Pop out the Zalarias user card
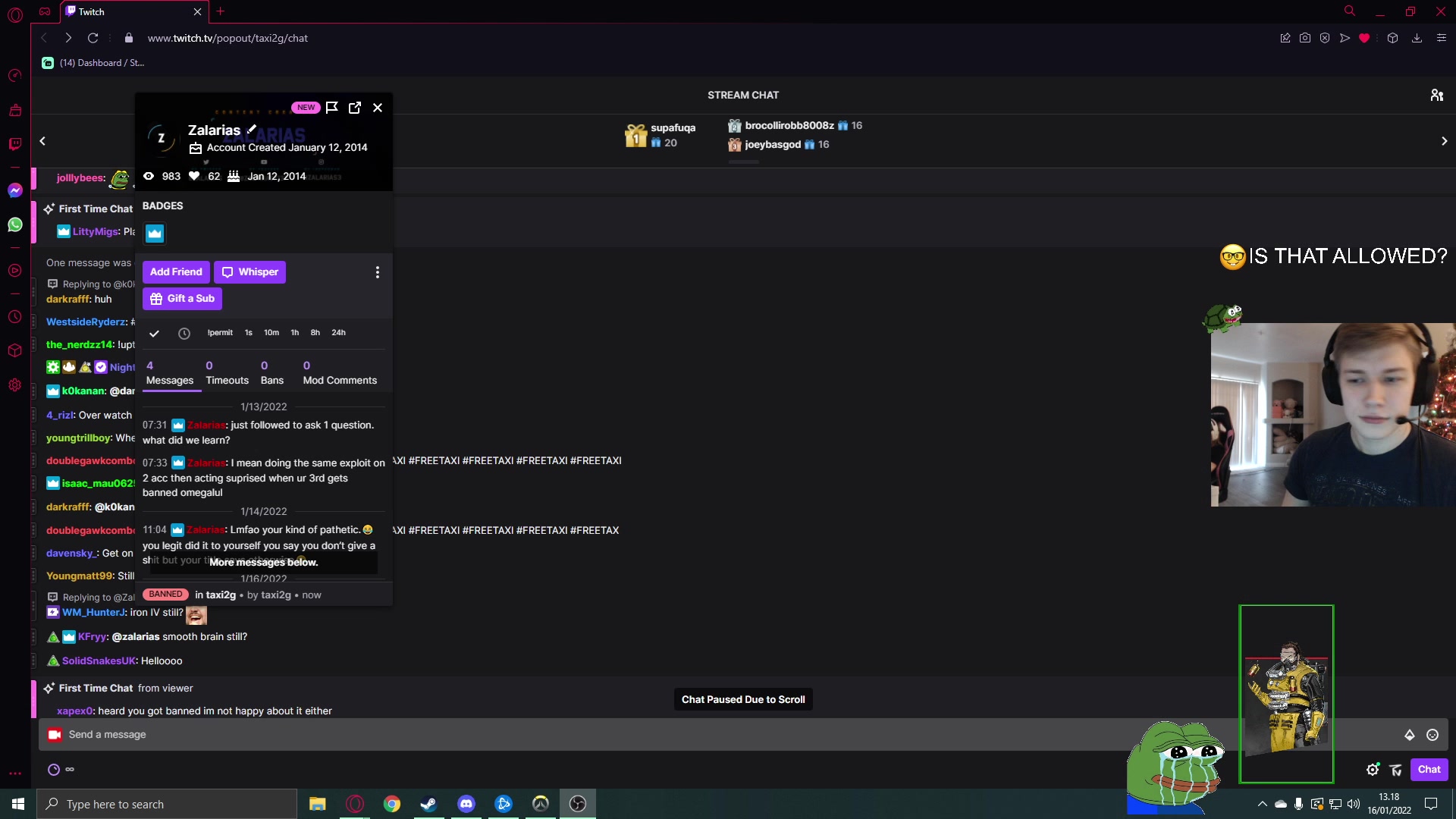Screen dimensions: 1456x819 click(355, 108)
